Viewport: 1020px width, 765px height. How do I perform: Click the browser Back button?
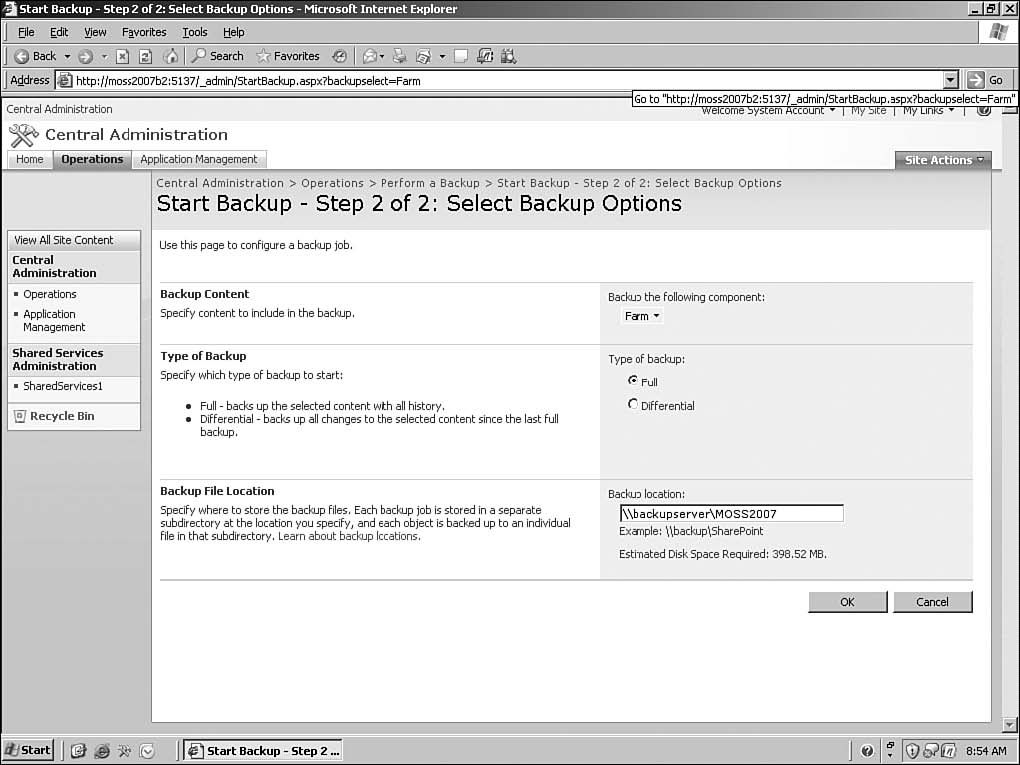pyautogui.click(x=36, y=56)
